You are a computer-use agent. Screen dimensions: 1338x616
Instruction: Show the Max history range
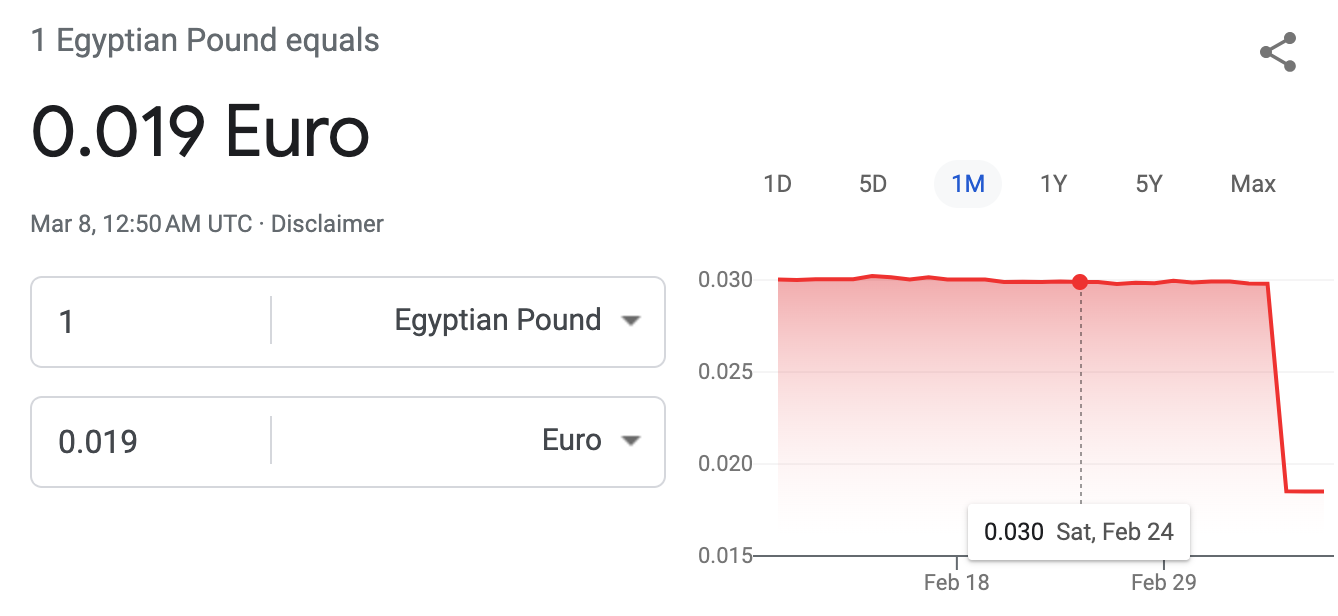(1253, 184)
